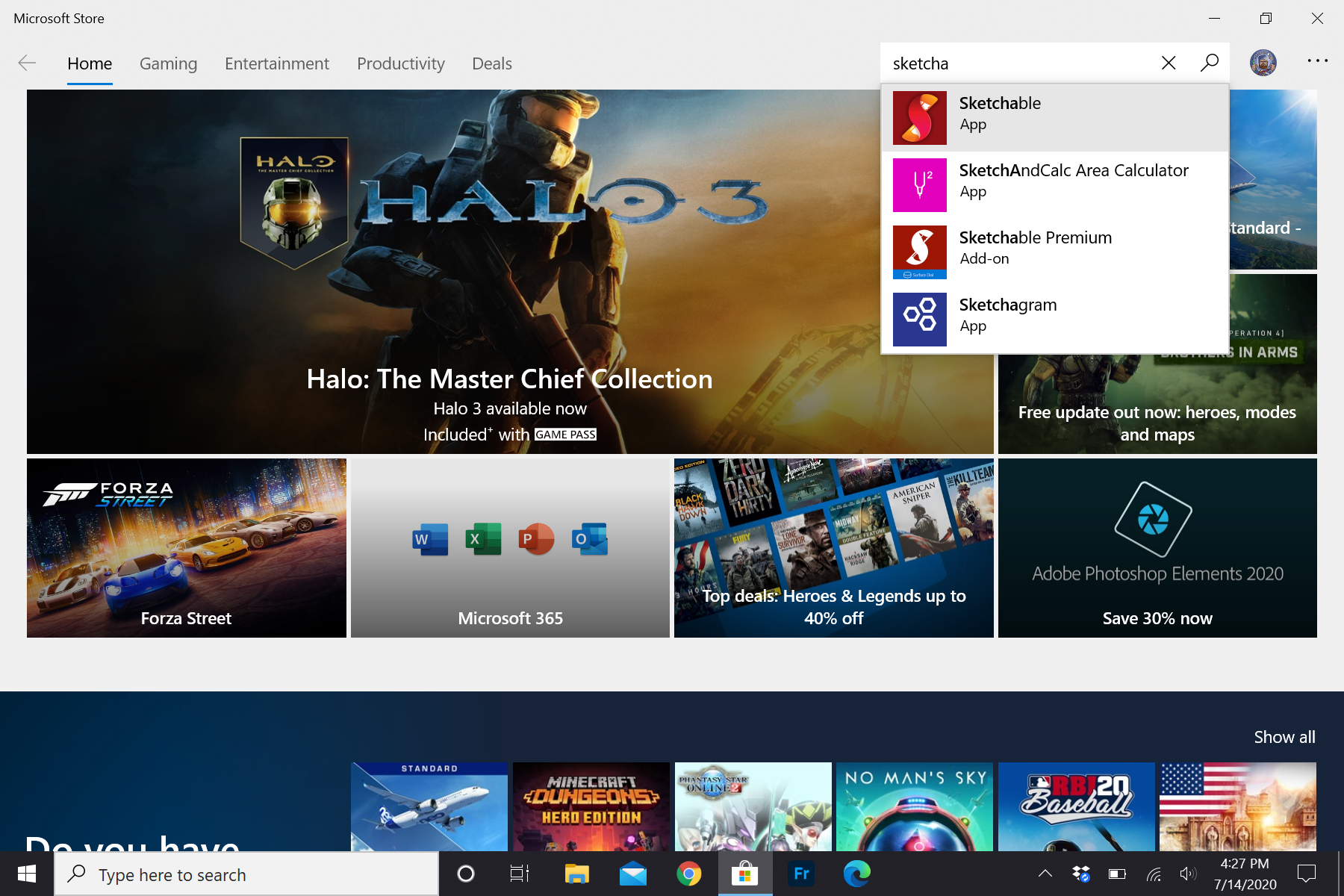Screen dimensions: 1344x896
Task: Choose the Sketchable suggestion name
Action: click(x=1000, y=103)
